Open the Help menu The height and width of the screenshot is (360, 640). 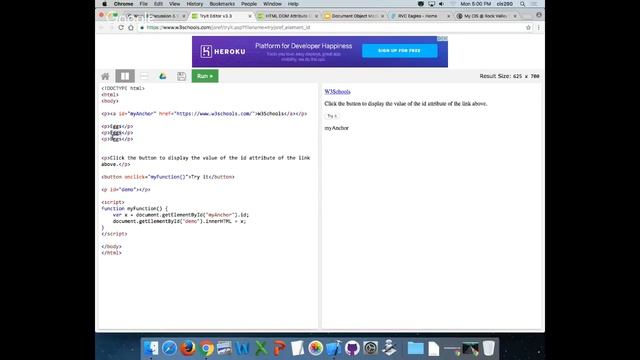293,4
